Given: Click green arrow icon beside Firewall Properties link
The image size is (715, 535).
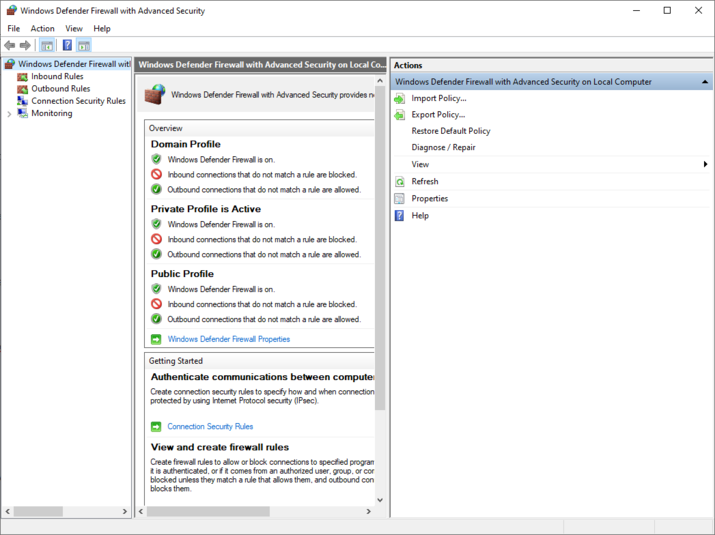Looking at the screenshot, I should point(156,339).
